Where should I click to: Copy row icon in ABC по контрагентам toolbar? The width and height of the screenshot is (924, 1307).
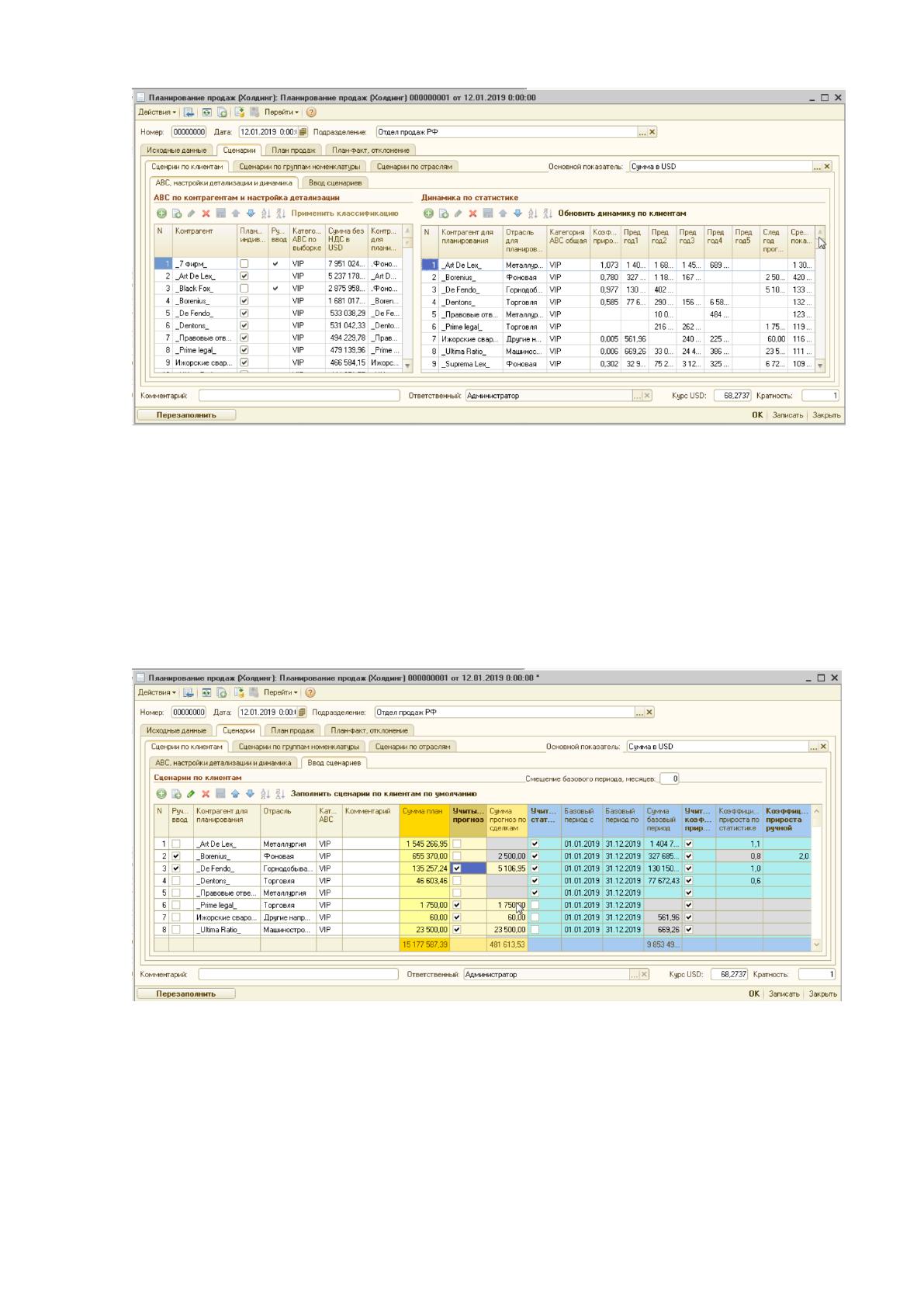pyautogui.click(x=176, y=213)
